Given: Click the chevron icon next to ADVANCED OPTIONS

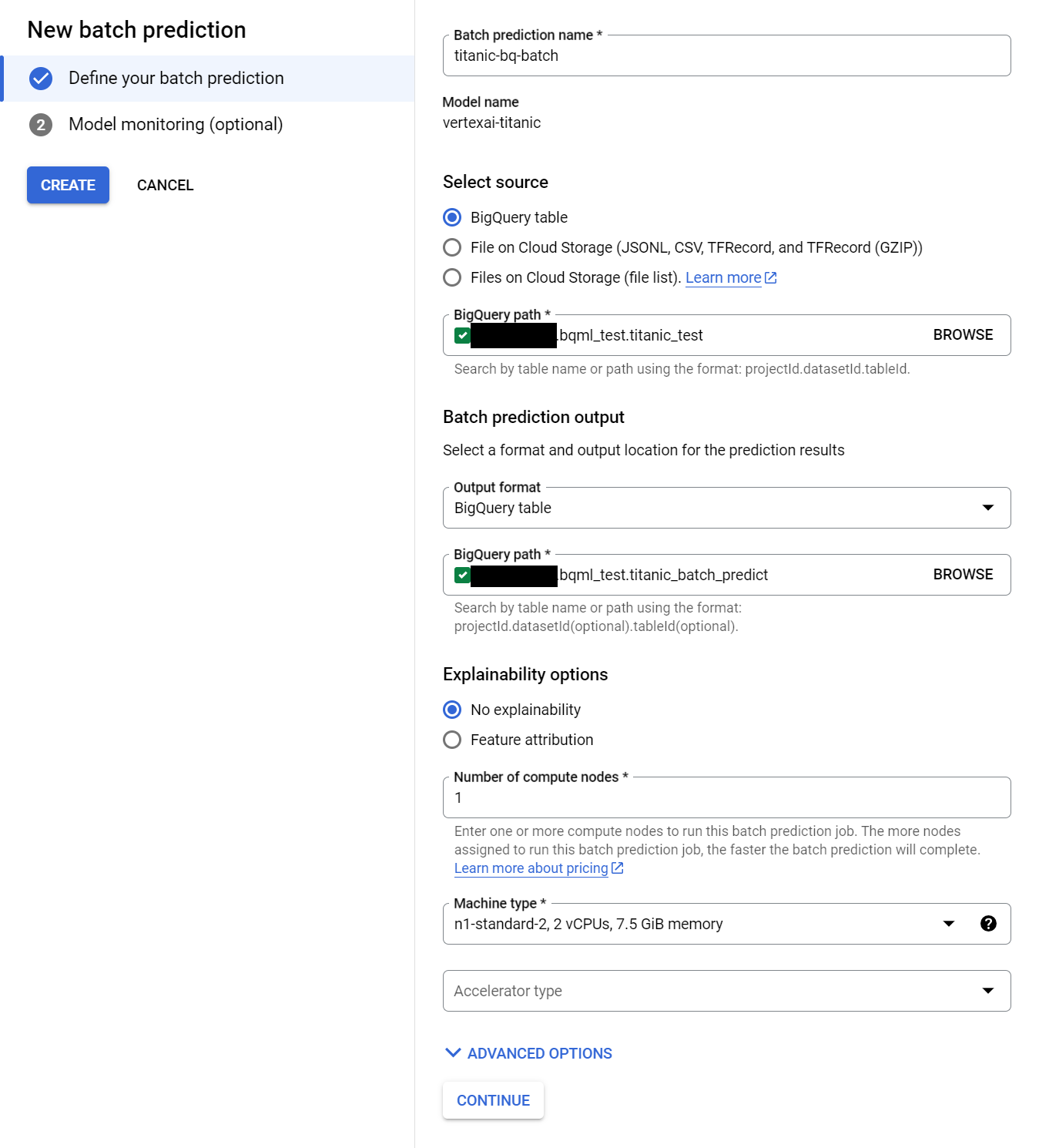Looking at the screenshot, I should coord(452,1053).
